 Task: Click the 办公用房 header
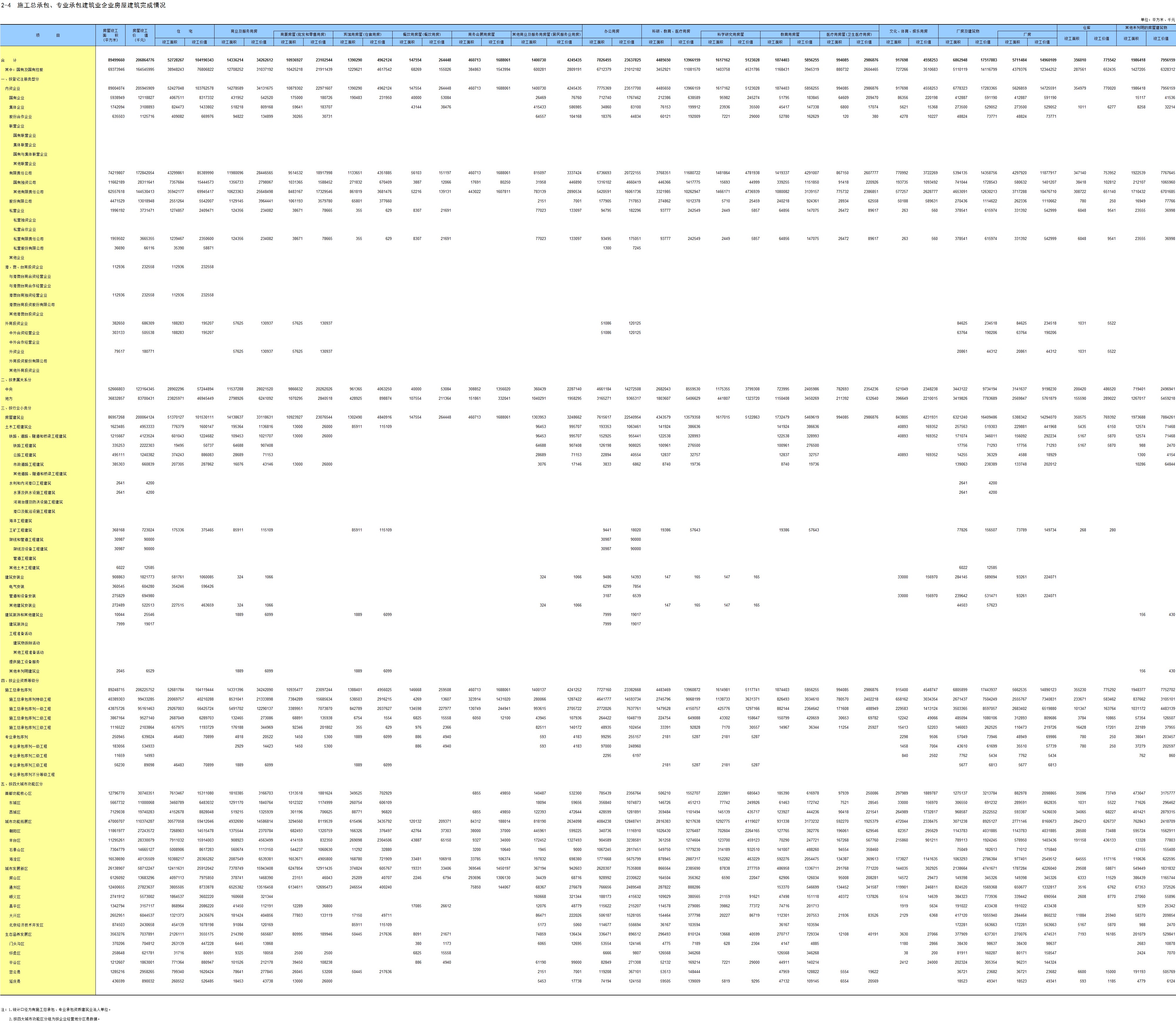coord(612,31)
